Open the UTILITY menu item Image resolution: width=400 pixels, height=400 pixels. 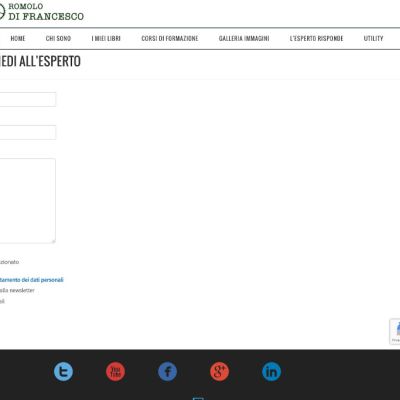(x=373, y=38)
